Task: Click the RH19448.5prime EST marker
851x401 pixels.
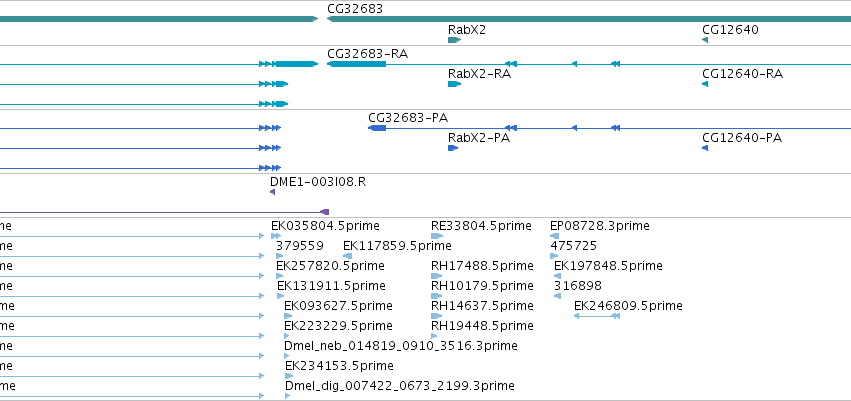Action: click(434, 336)
